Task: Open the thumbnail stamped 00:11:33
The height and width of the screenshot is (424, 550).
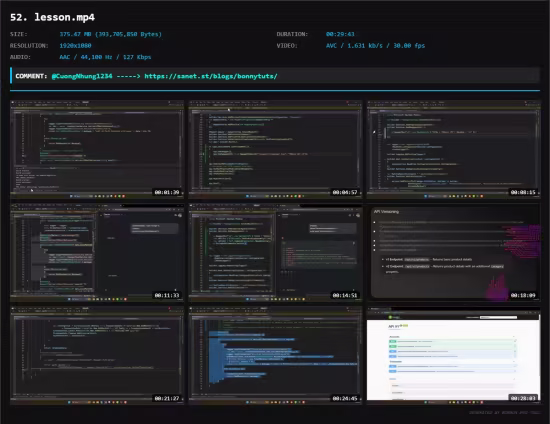Action: (x=97, y=253)
